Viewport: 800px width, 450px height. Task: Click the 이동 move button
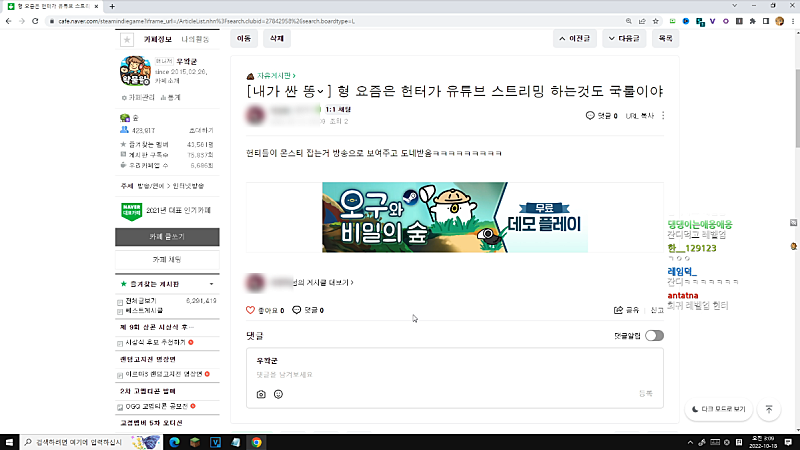(x=244, y=39)
